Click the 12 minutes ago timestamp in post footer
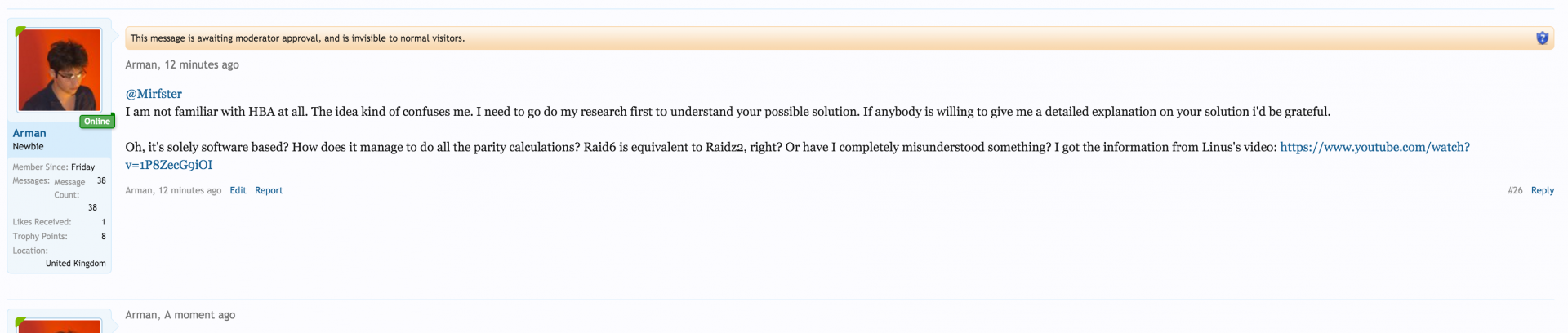The image size is (1568, 333). click(190, 190)
